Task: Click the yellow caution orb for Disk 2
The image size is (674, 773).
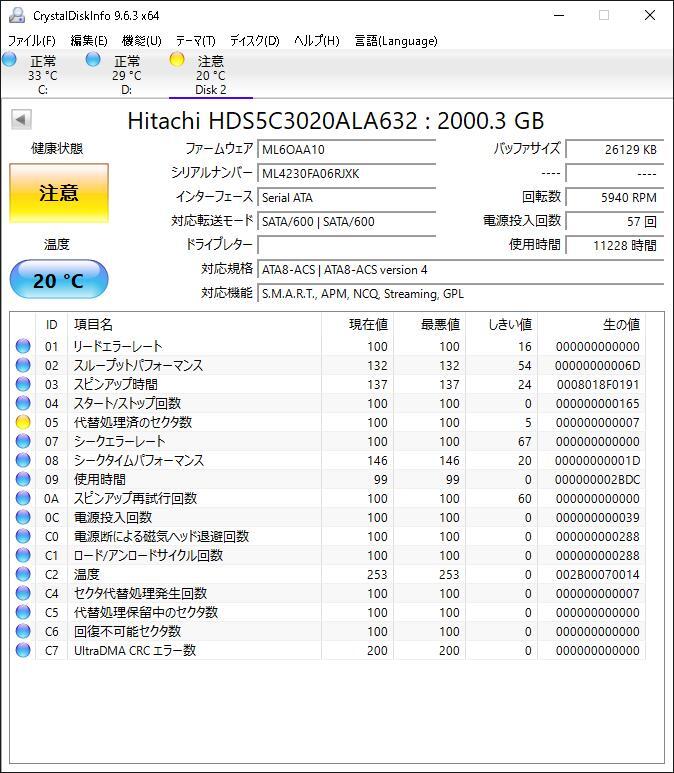Action: [x=177, y=60]
